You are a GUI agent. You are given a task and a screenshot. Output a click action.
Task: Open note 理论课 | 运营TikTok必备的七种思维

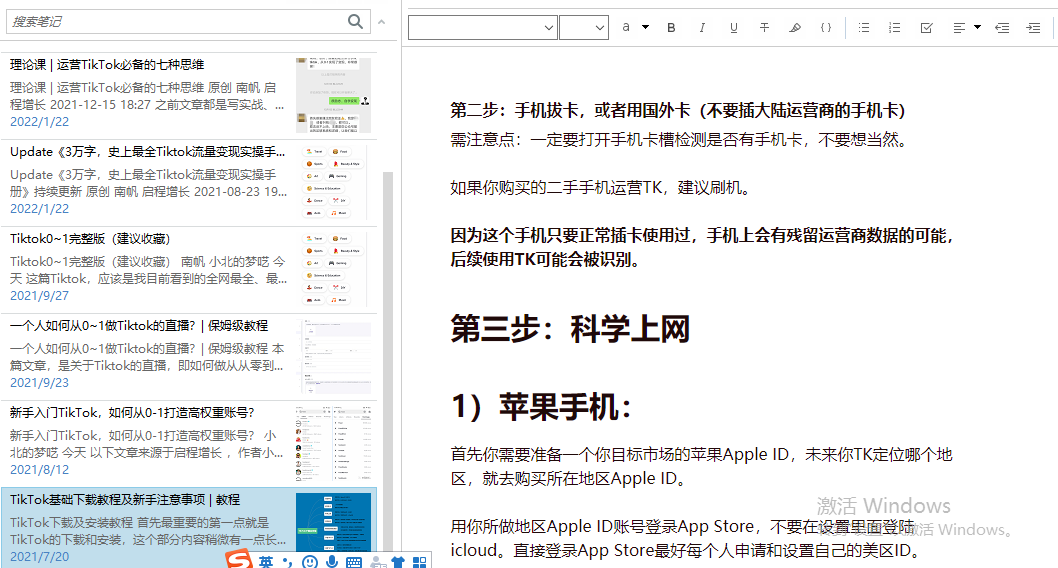pos(189,96)
